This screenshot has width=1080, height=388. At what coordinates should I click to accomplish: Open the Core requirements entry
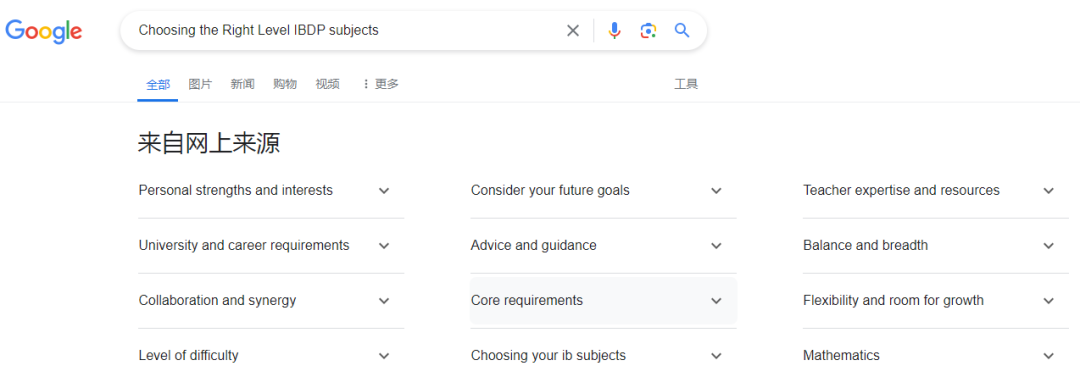tap(603, 300)
